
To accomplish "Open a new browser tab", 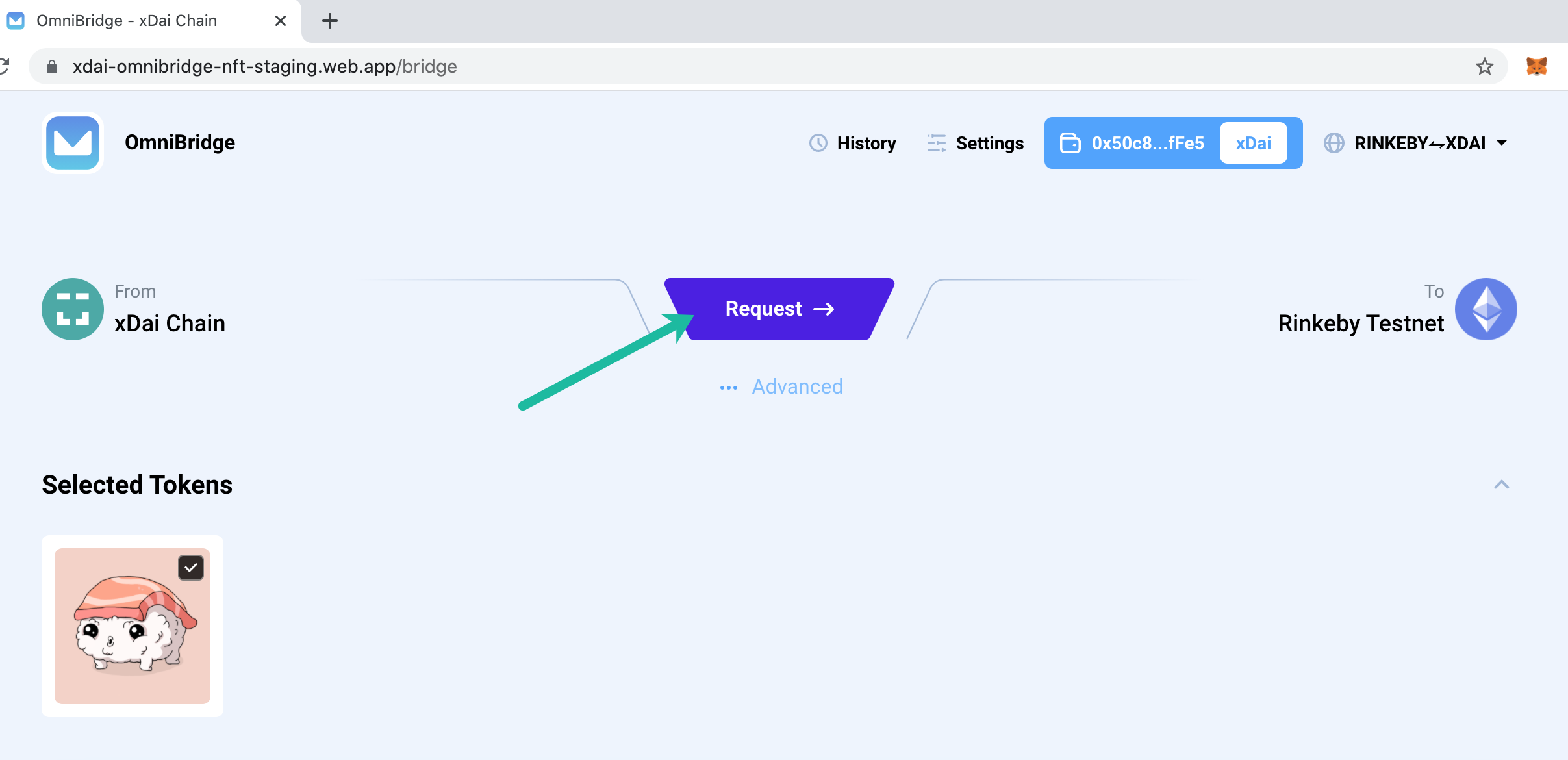I will 330,21.
